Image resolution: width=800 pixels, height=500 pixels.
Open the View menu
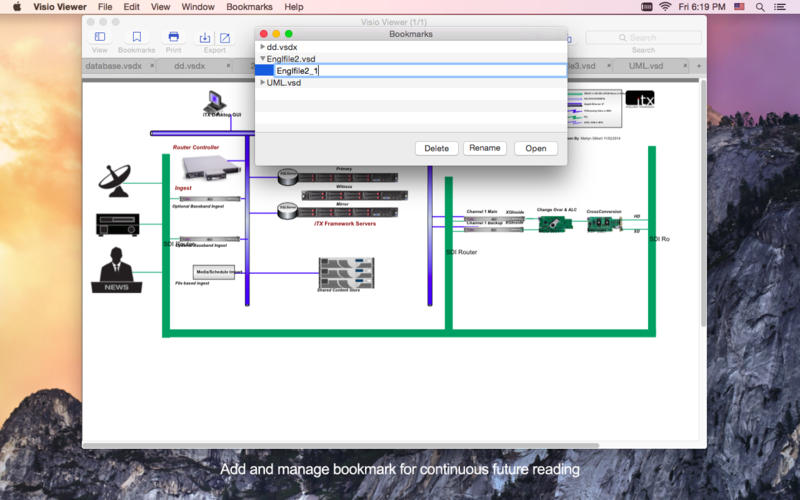(x=160, y=7)
